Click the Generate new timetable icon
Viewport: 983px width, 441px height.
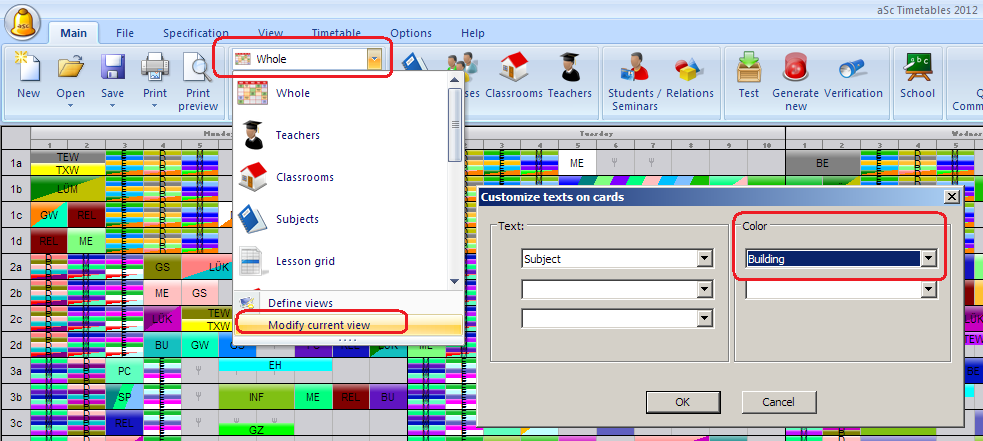click(796, 69)
